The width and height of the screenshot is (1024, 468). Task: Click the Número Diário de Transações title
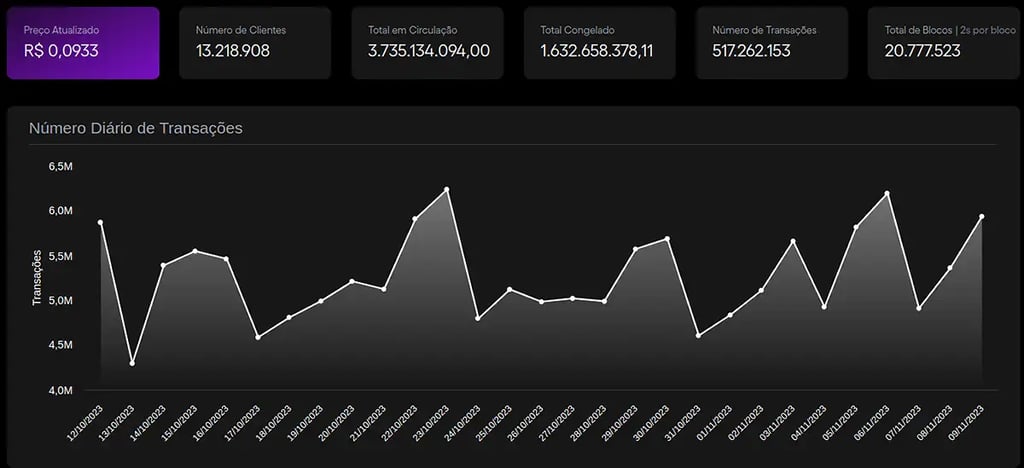coord(136,129)
